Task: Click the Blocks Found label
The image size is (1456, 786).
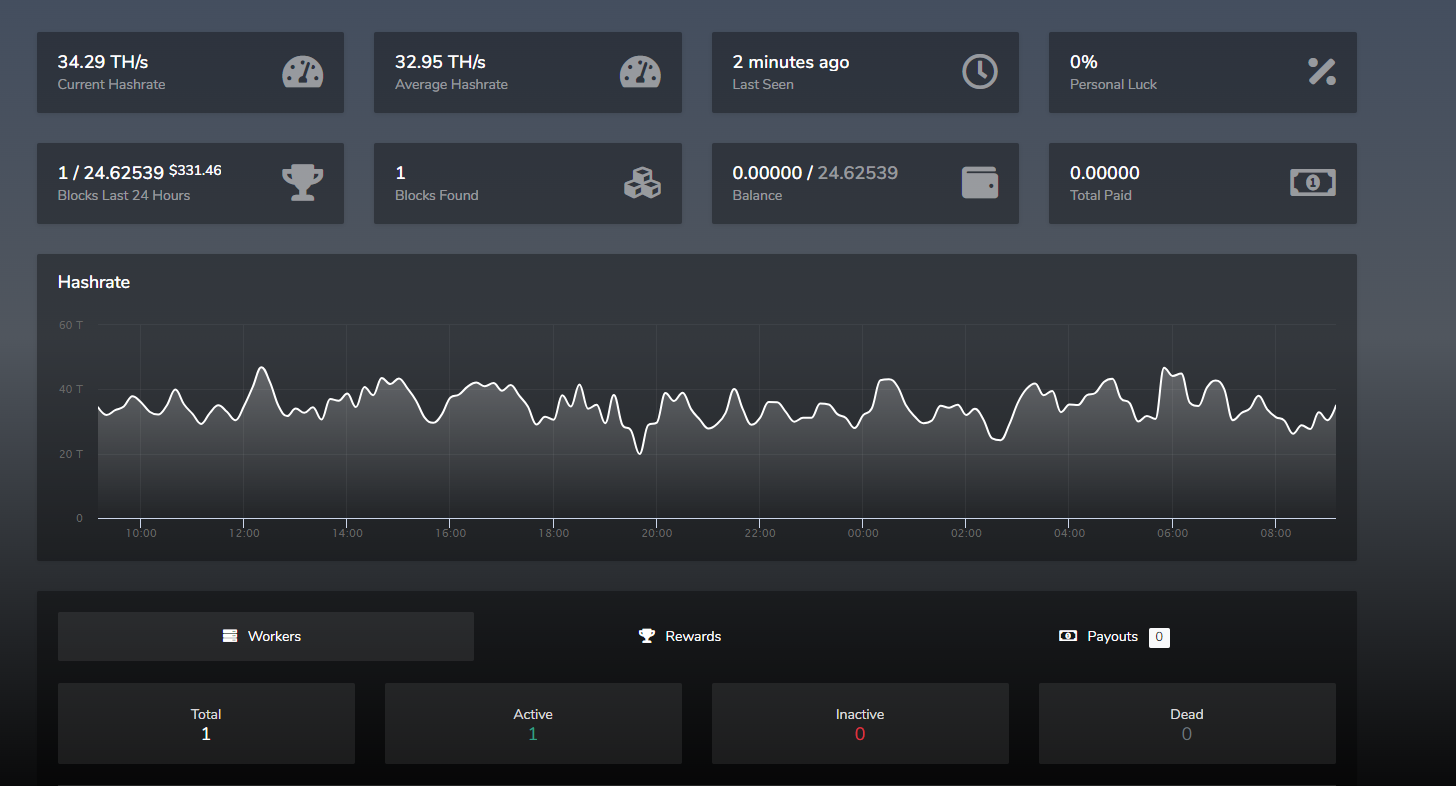Action: [x=437, y=195]
